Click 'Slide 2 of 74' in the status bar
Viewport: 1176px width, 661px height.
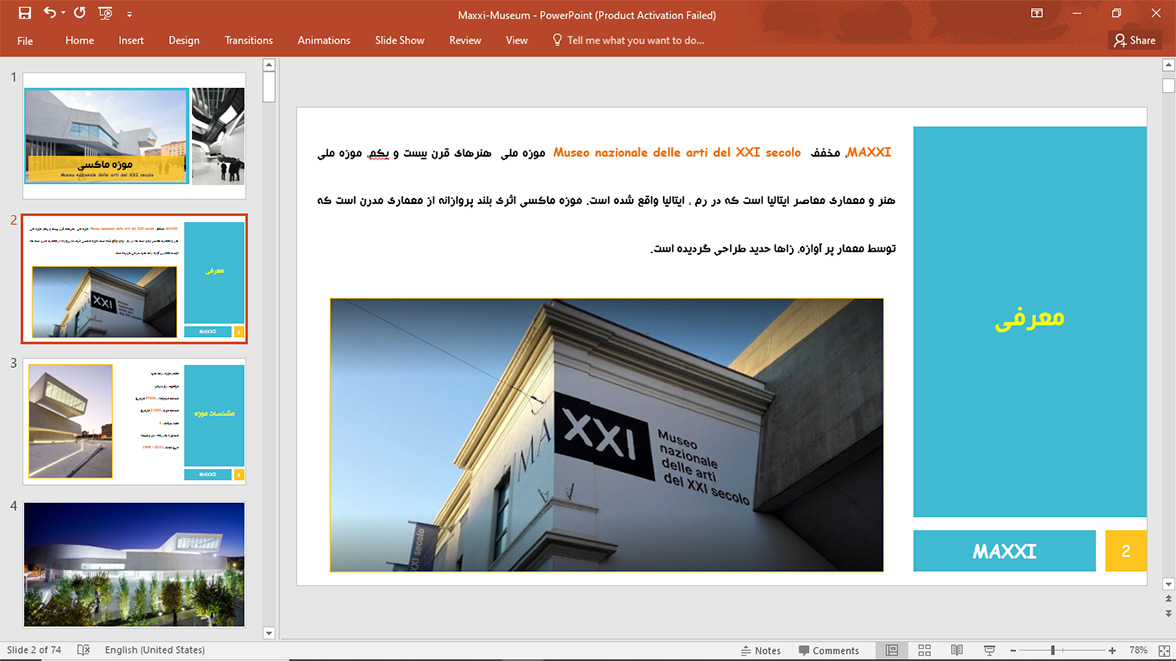[x=34, y=650]
